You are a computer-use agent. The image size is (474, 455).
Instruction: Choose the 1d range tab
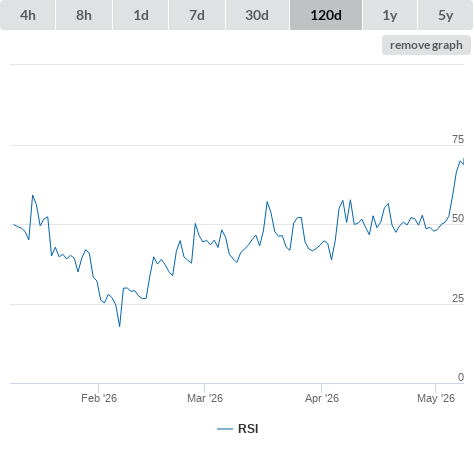click(x=141, y=15)
